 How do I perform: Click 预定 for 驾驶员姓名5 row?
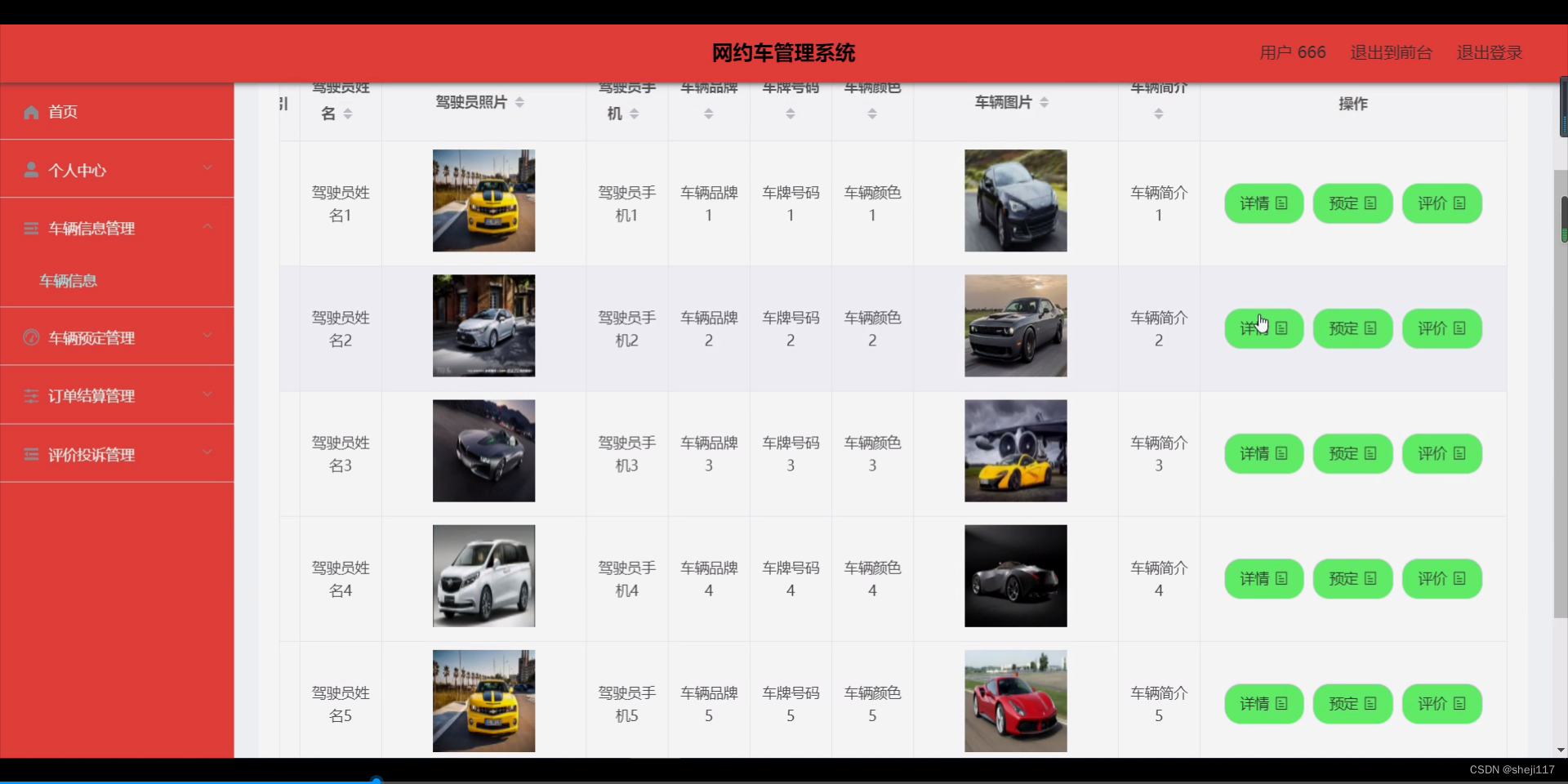pos(1352,703)
